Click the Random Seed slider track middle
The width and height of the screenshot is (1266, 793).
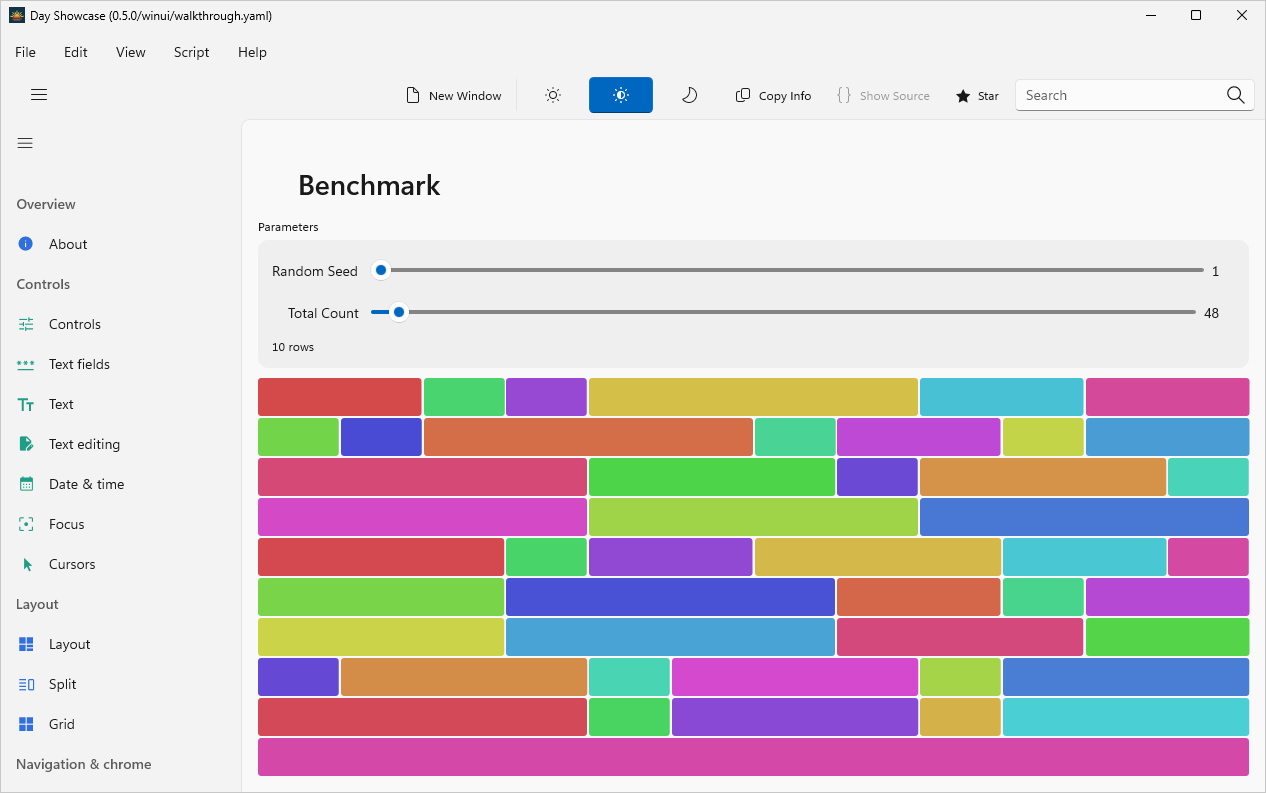coord(788,270)
